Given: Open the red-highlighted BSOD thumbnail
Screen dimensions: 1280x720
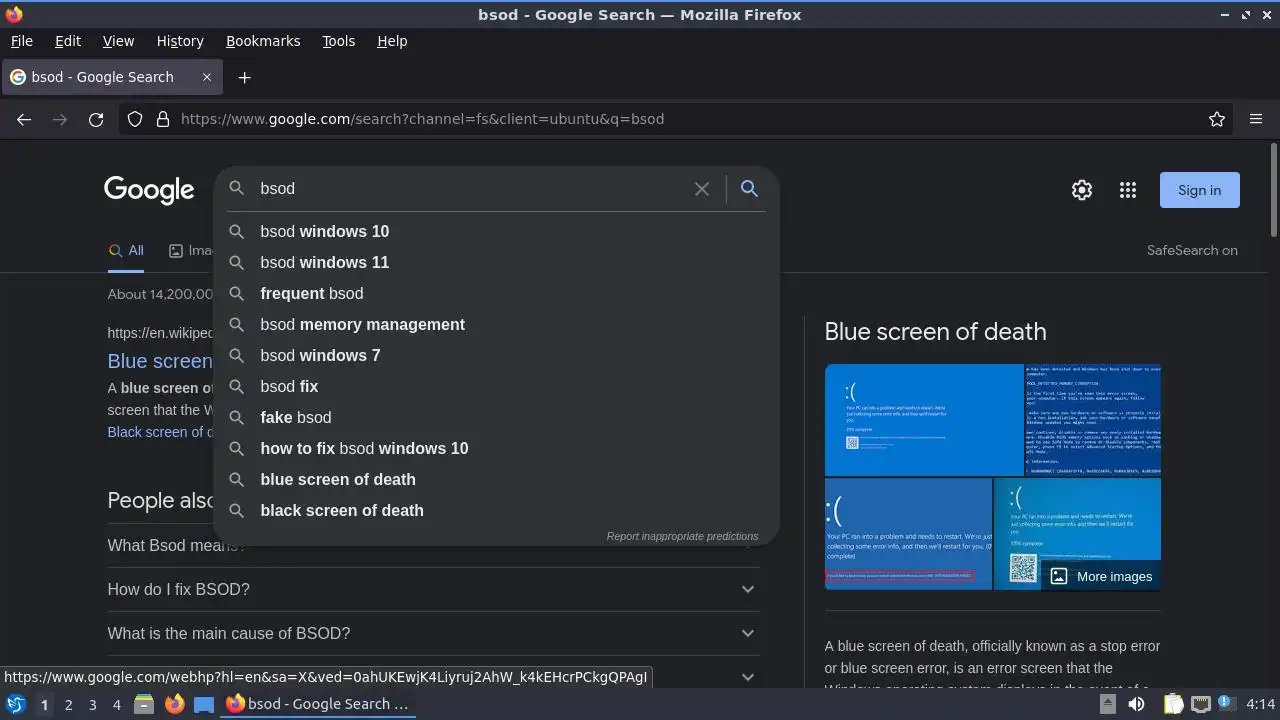Looking at the screenshot, I should pyautogui.click(x=908, y=534).
